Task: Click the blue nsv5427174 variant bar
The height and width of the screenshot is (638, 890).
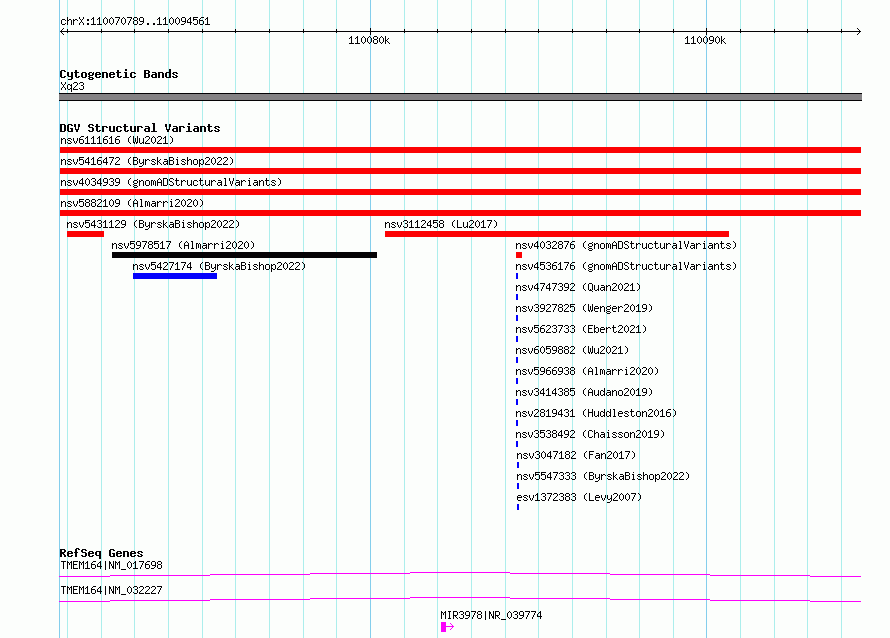Action: pyautogui.click(x=175, y=276)
